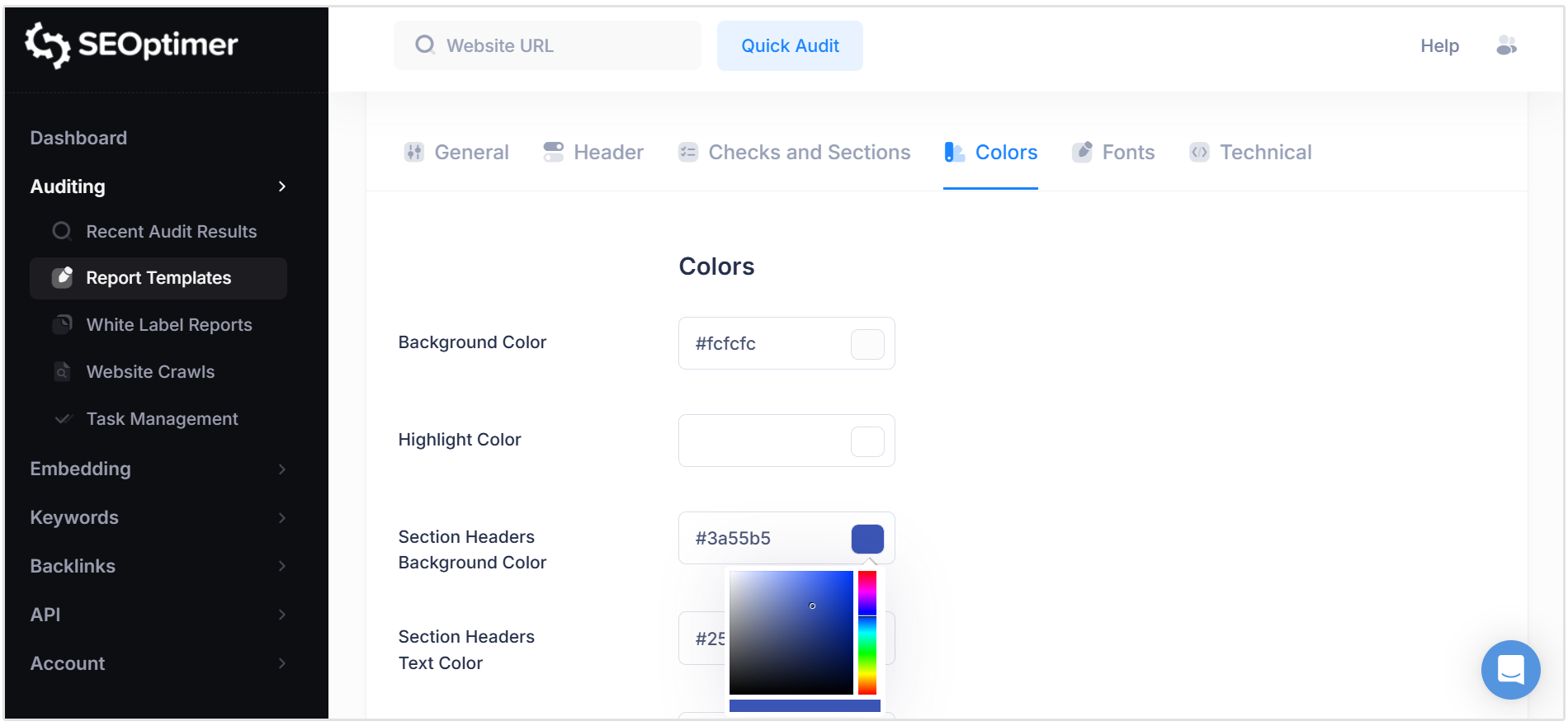Expand the Account sidebar menu
Viewport: 1568px width, 726px height.
(282, 663)
